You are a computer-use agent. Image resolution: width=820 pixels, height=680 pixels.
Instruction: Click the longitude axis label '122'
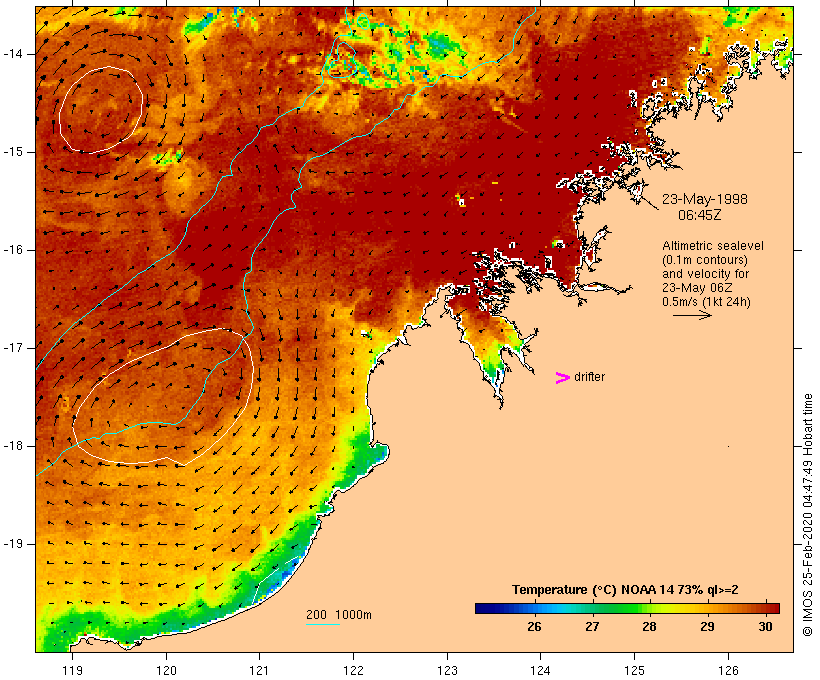point(354,670)
